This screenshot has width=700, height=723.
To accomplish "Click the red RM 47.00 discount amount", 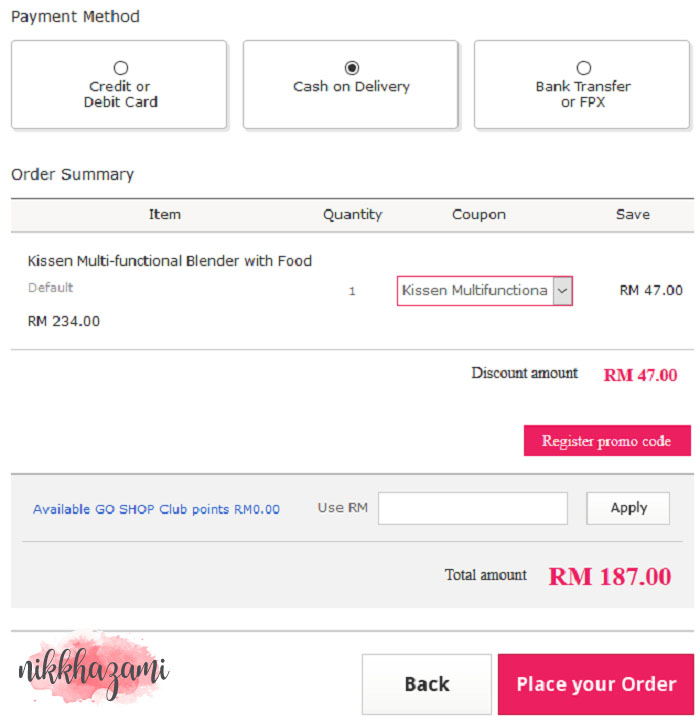I will [x=640, y=375].
